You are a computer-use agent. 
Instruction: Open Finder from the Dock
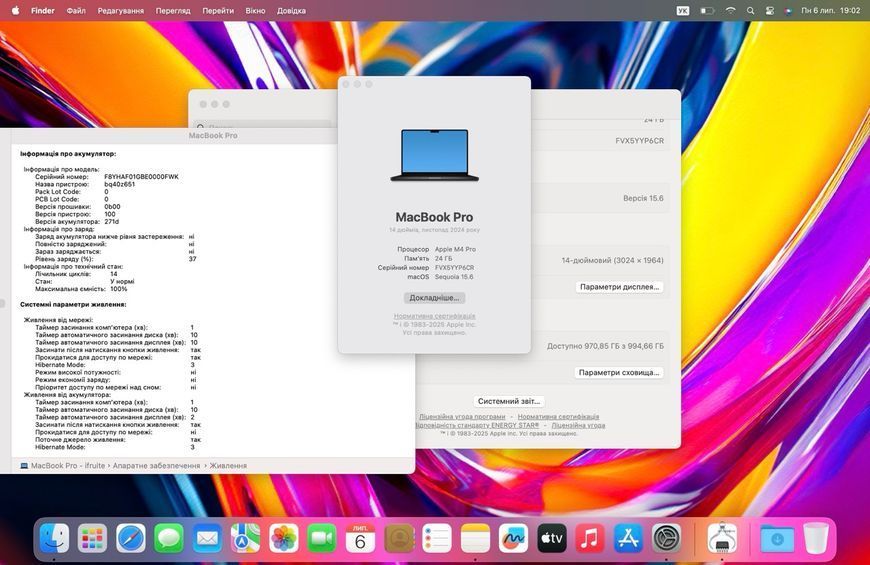click(x=54, y=538)
